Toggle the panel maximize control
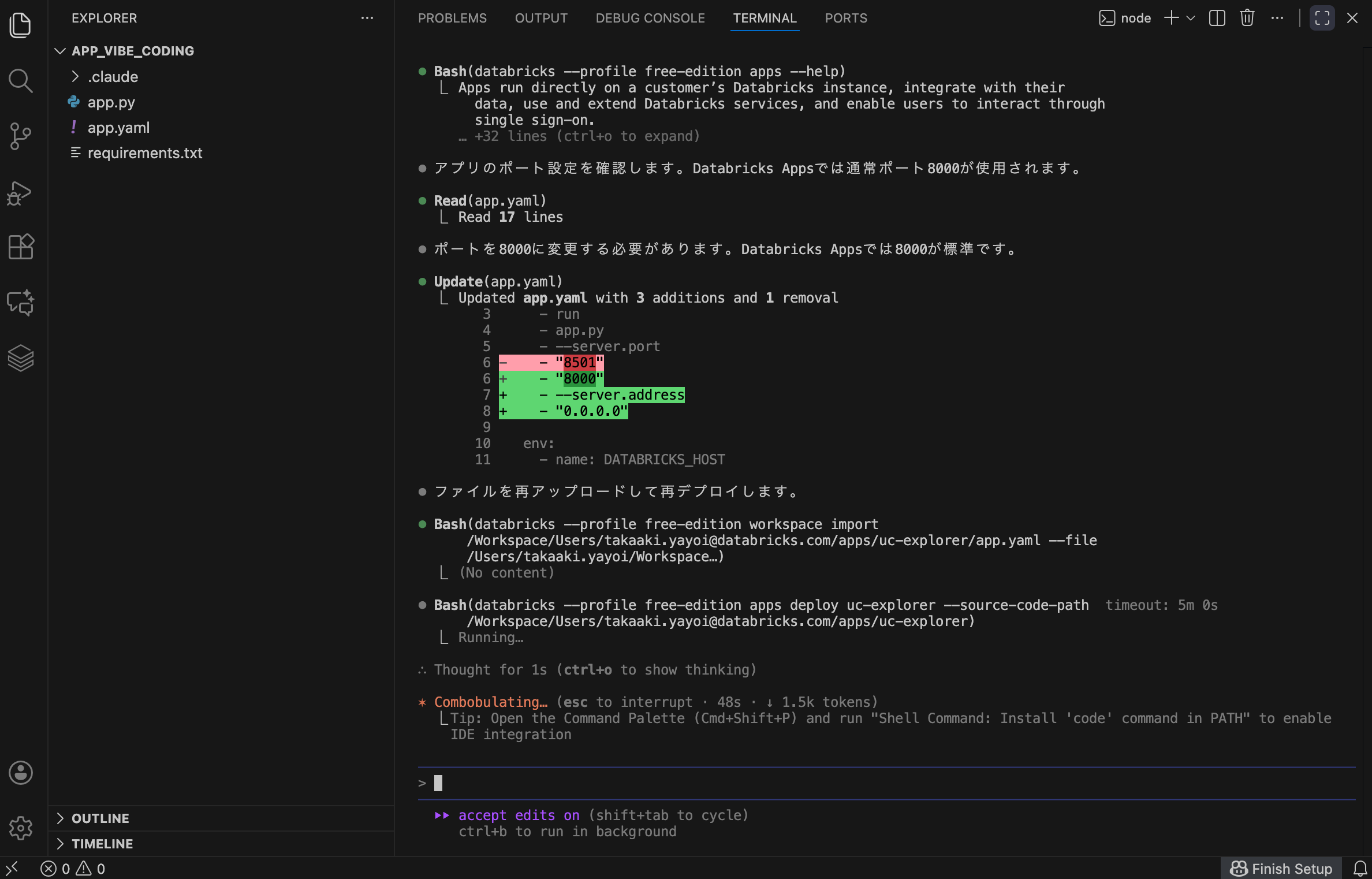The width and height of the screenshot is (1372, 879). [1322, 18]
